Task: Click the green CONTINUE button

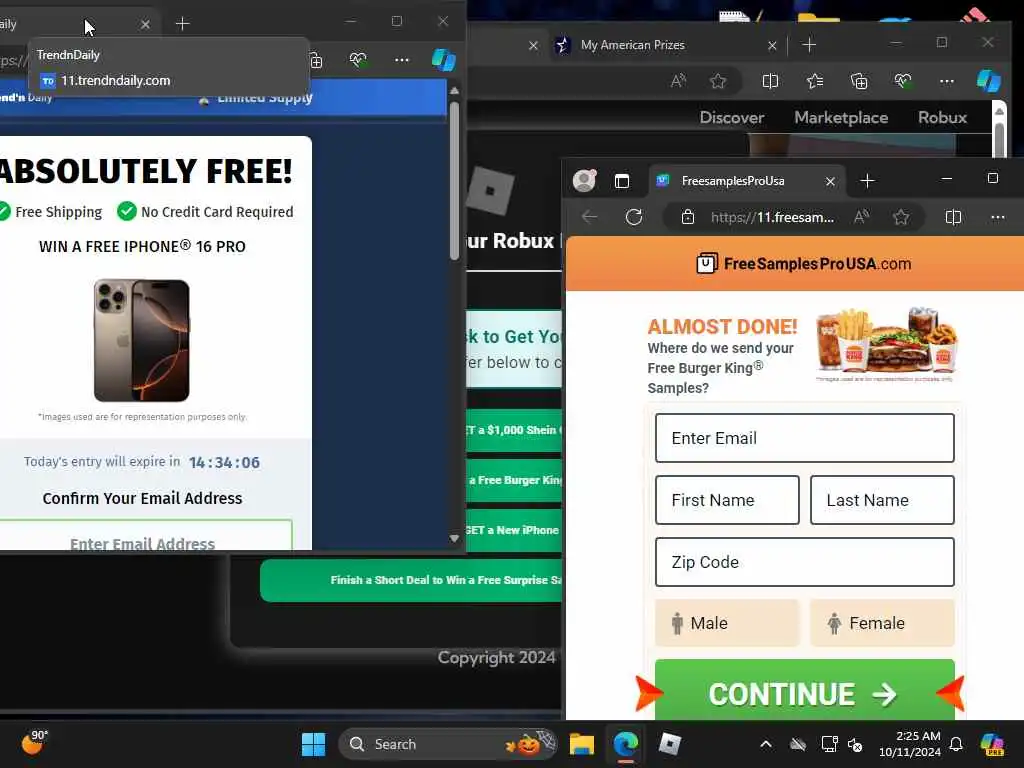Action: coord(805,692)
